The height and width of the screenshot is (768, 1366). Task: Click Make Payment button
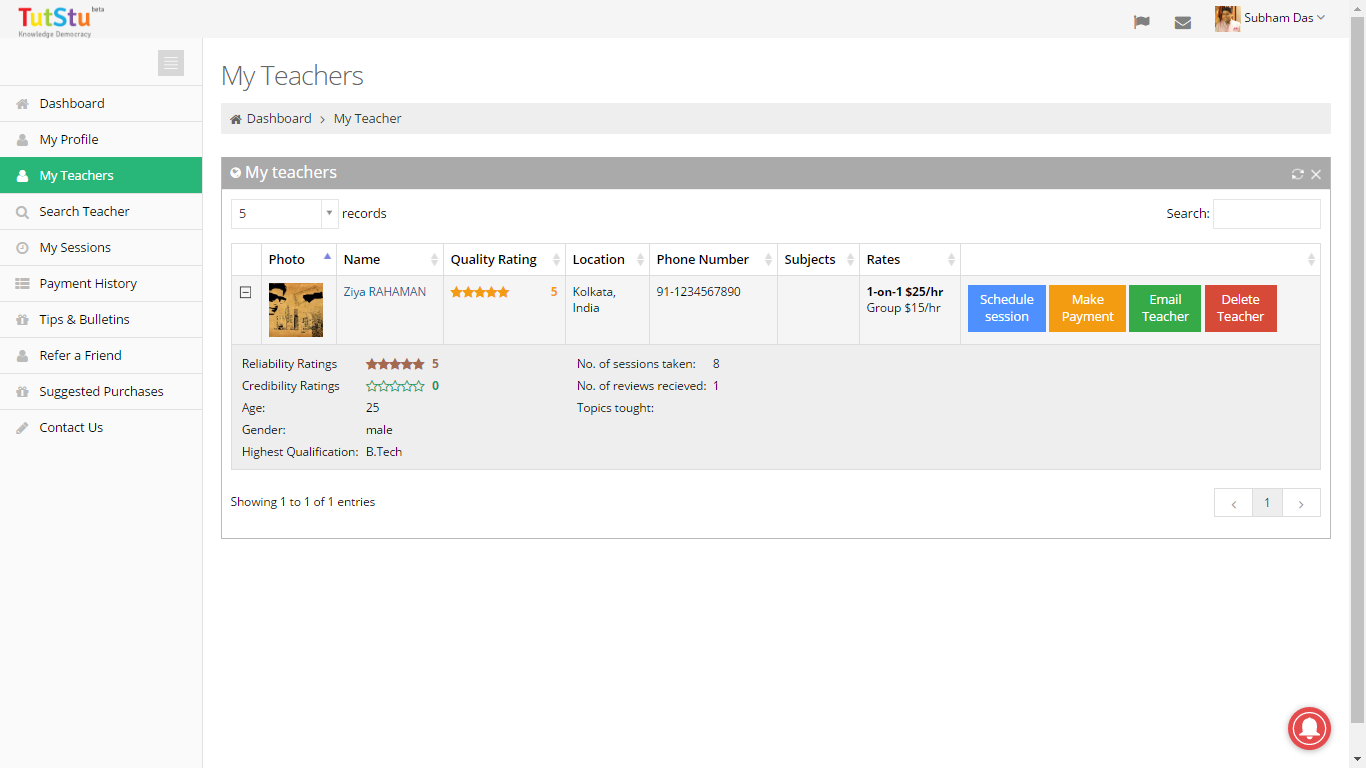(1087, 308)
